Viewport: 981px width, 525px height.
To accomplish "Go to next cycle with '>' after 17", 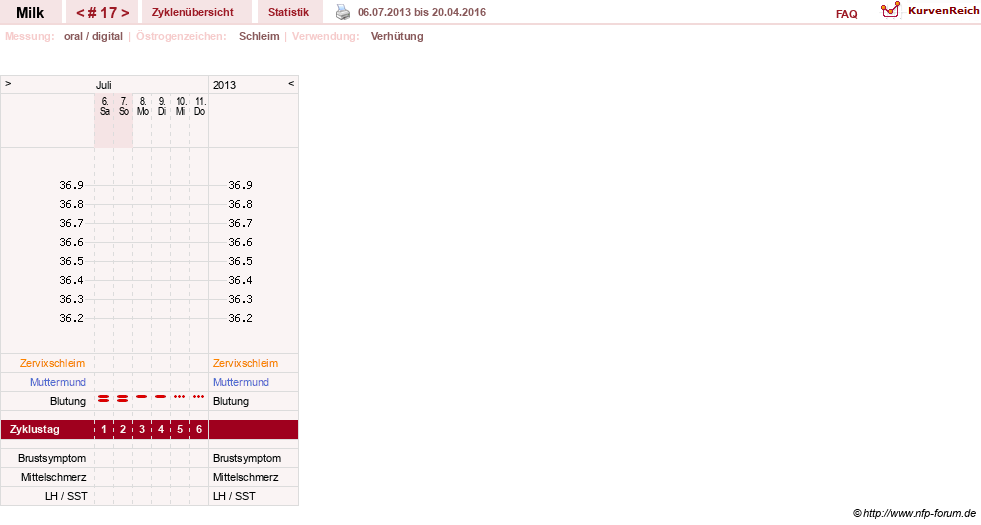I will pyautogui.click(x=125, y=13).
